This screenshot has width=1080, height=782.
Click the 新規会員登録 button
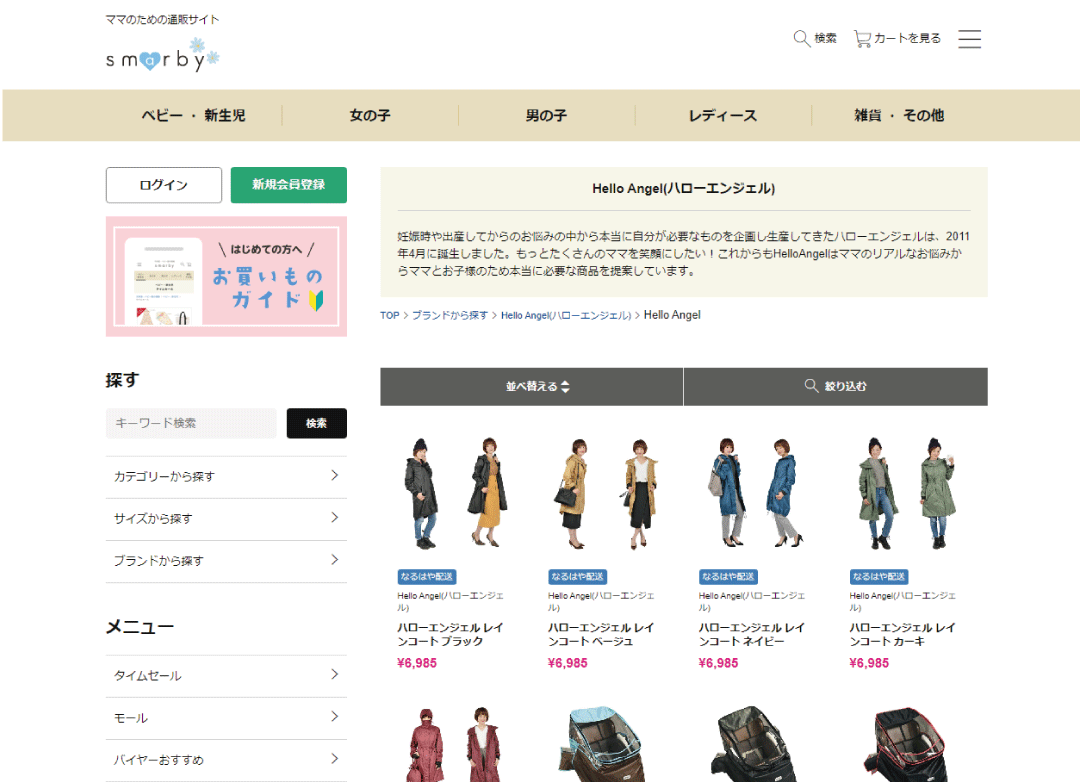pos(289,185)
